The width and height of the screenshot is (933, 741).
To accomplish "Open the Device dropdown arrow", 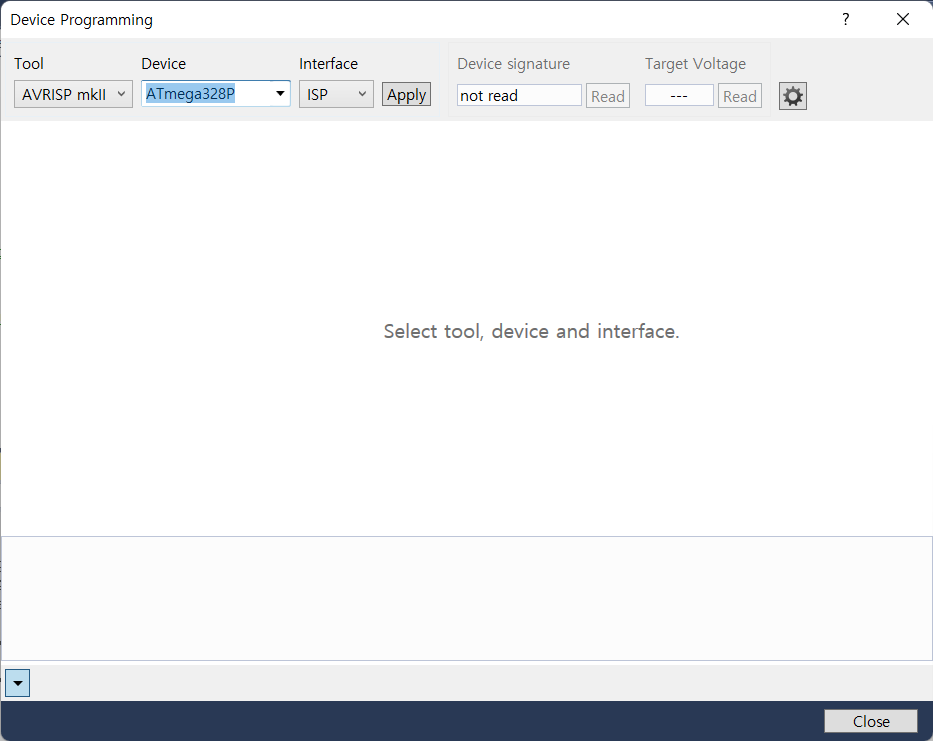I will point(280,93).
